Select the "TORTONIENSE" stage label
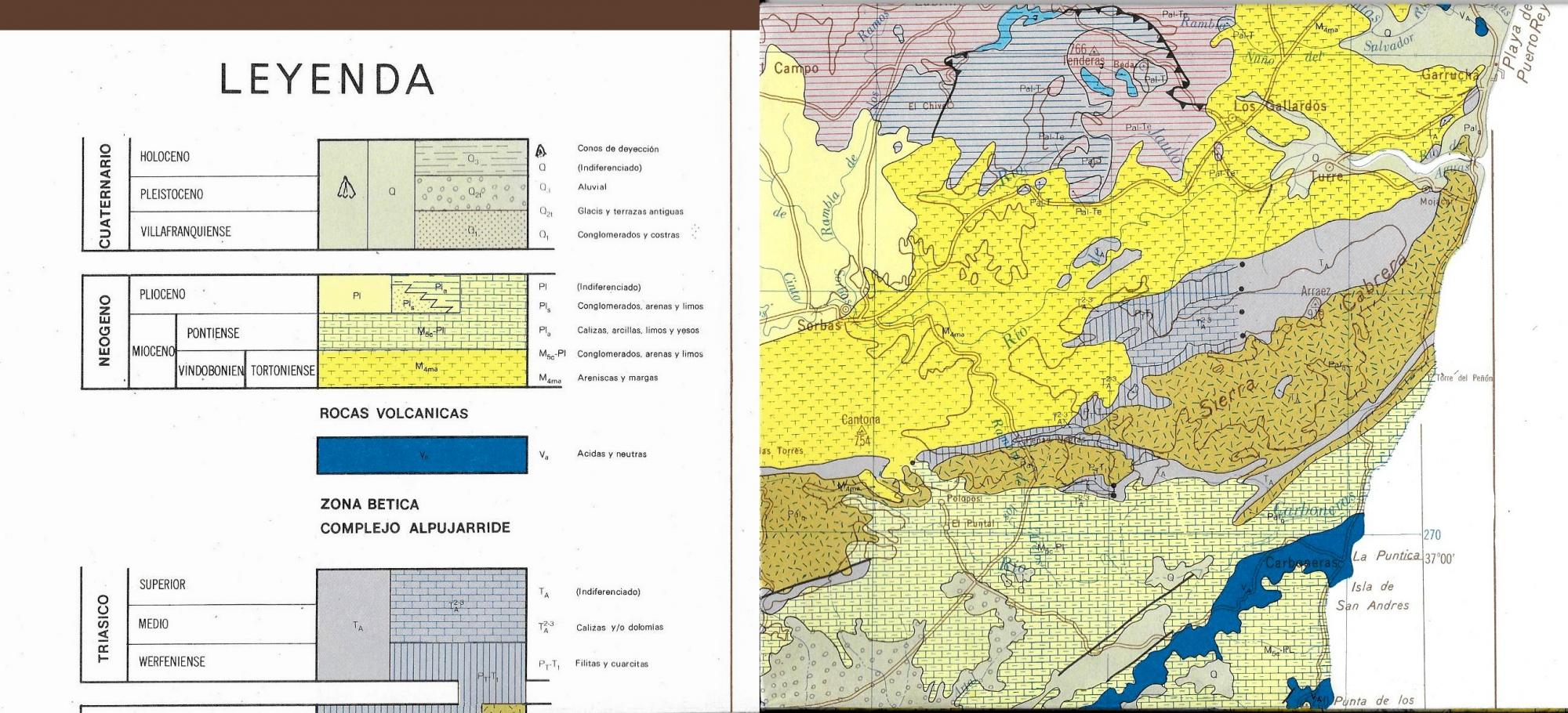Viewport: 1568px width, 713px height. point(282,371)
